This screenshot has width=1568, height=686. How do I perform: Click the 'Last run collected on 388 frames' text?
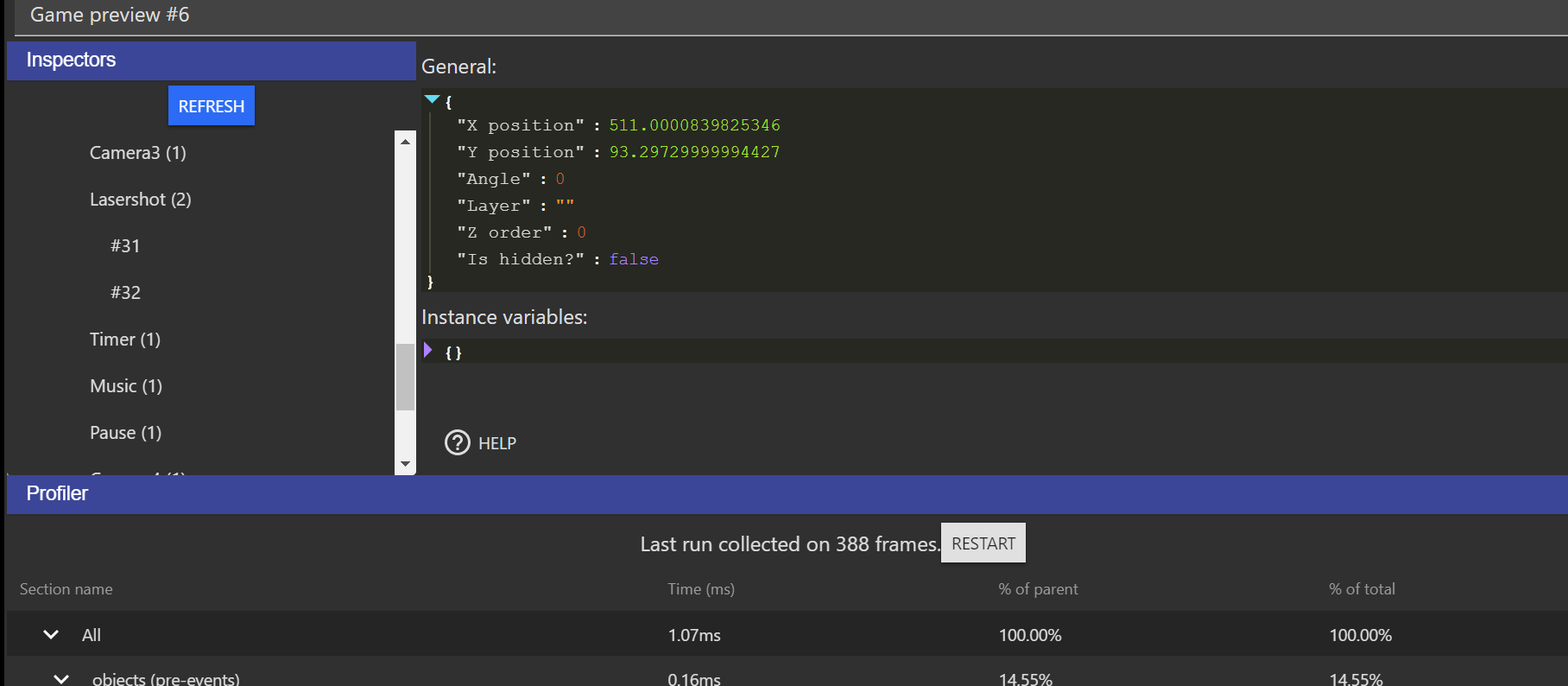click(790, 544)
